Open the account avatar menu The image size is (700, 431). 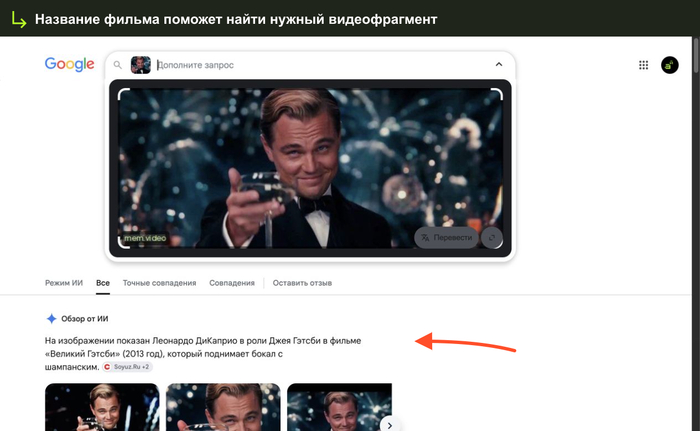670,65
